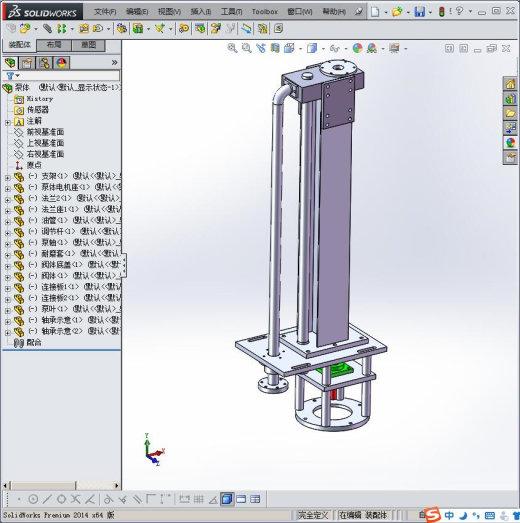Open the Design Library pane
The image size is (520, 523).
click(x=510, y=99)
